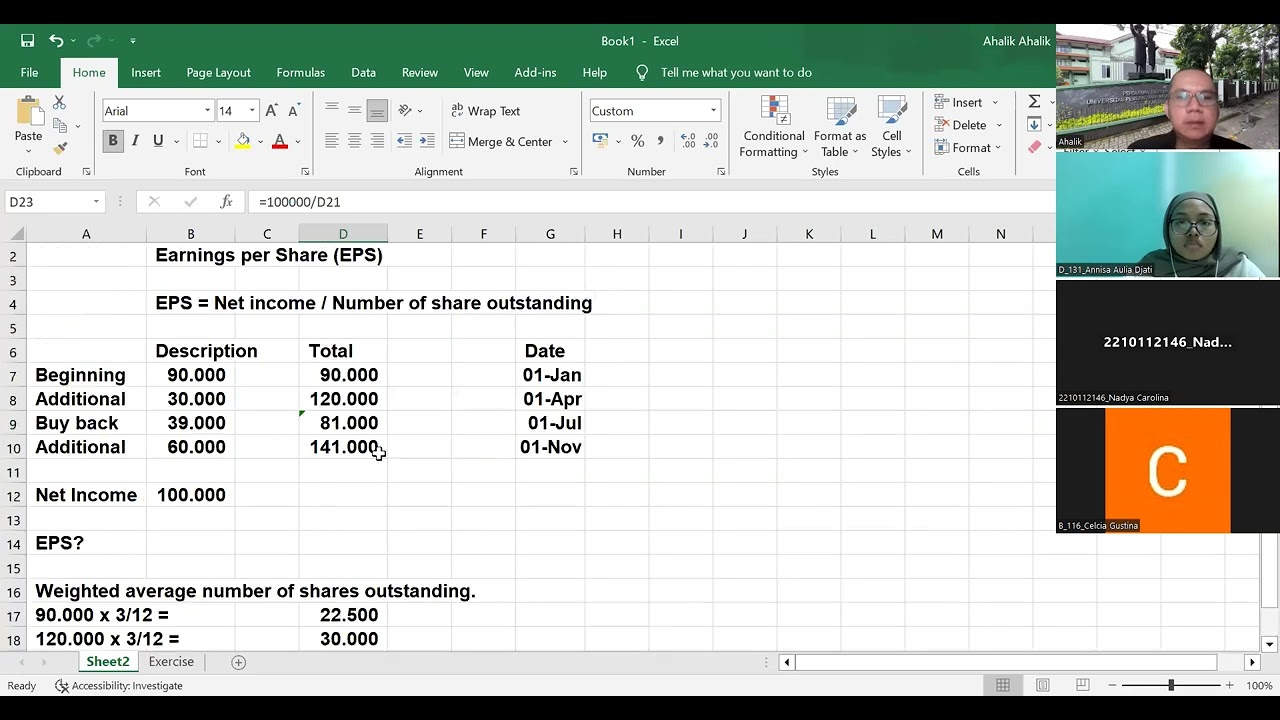The height and width of the screenshot is (720, 1280).
Task: Click Increase Indent icon
Action: 427,141
